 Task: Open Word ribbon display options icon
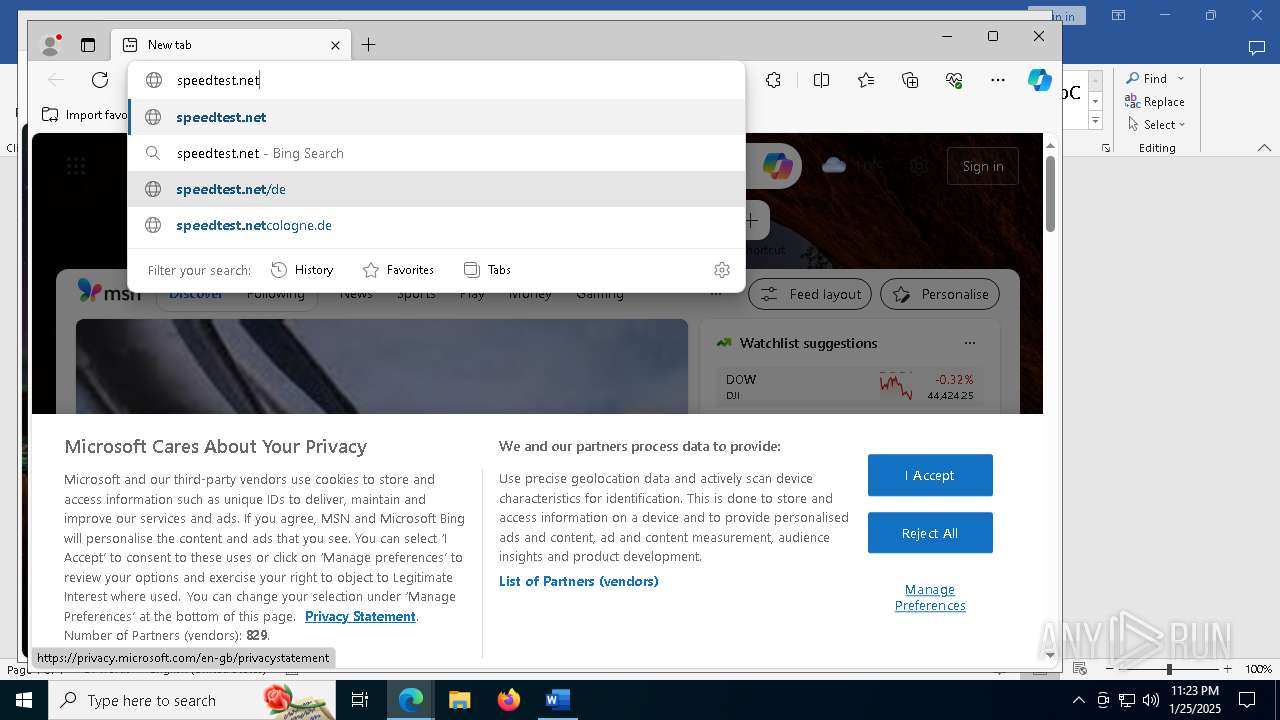tap(1119, 15)
